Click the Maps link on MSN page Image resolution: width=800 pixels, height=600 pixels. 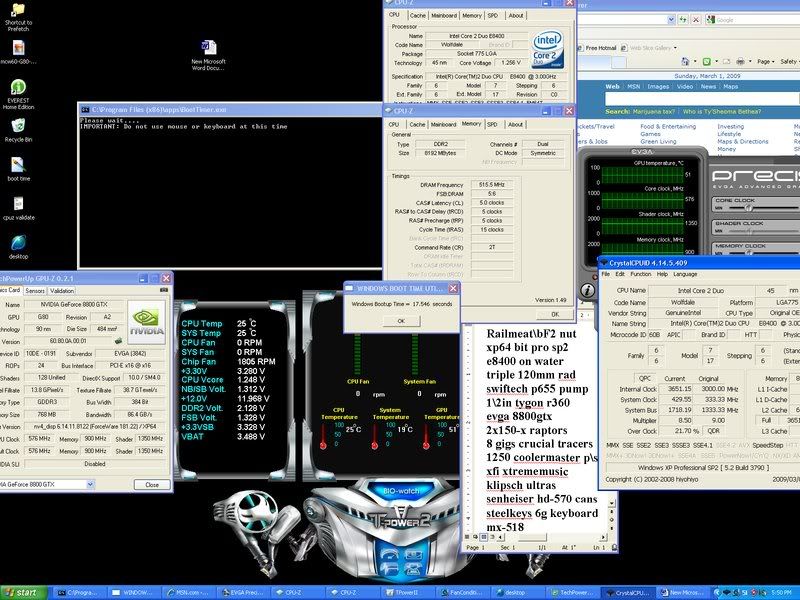731,86
